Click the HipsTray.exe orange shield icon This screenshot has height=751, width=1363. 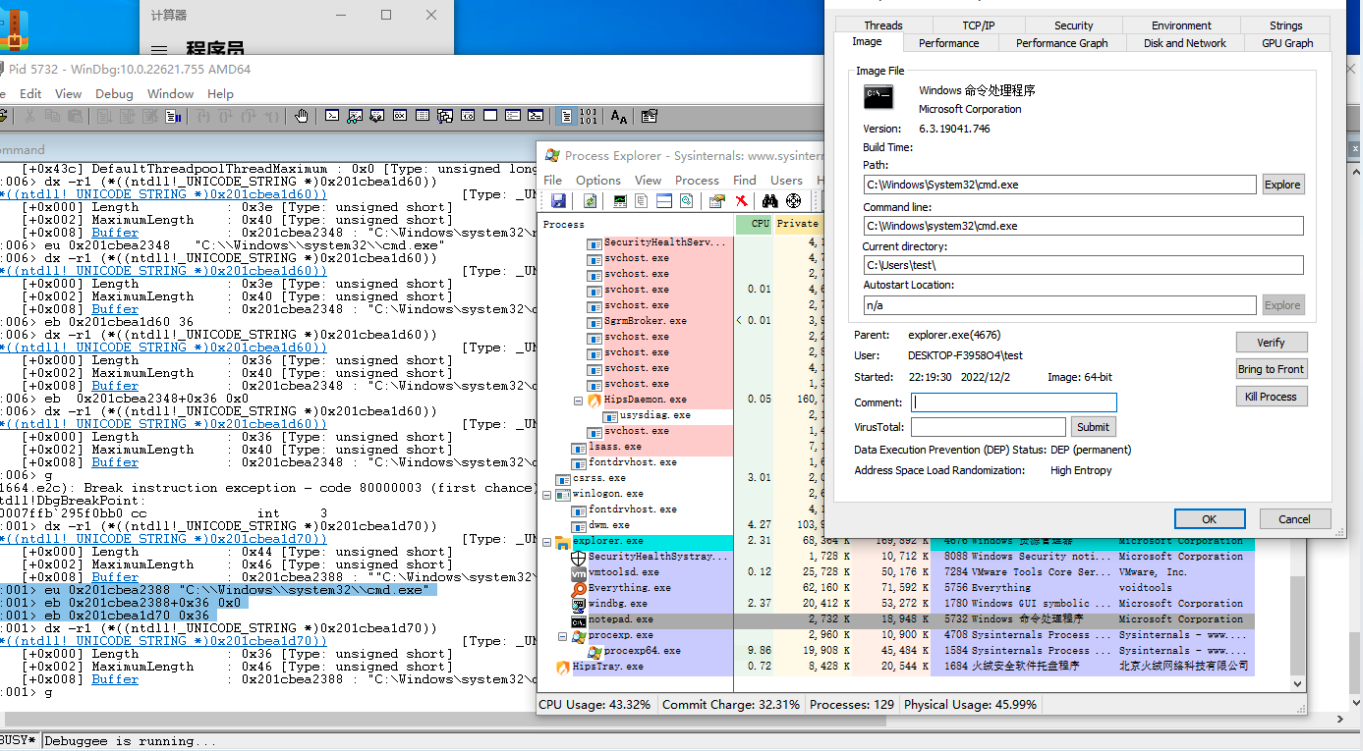click(x=562, y=666)
